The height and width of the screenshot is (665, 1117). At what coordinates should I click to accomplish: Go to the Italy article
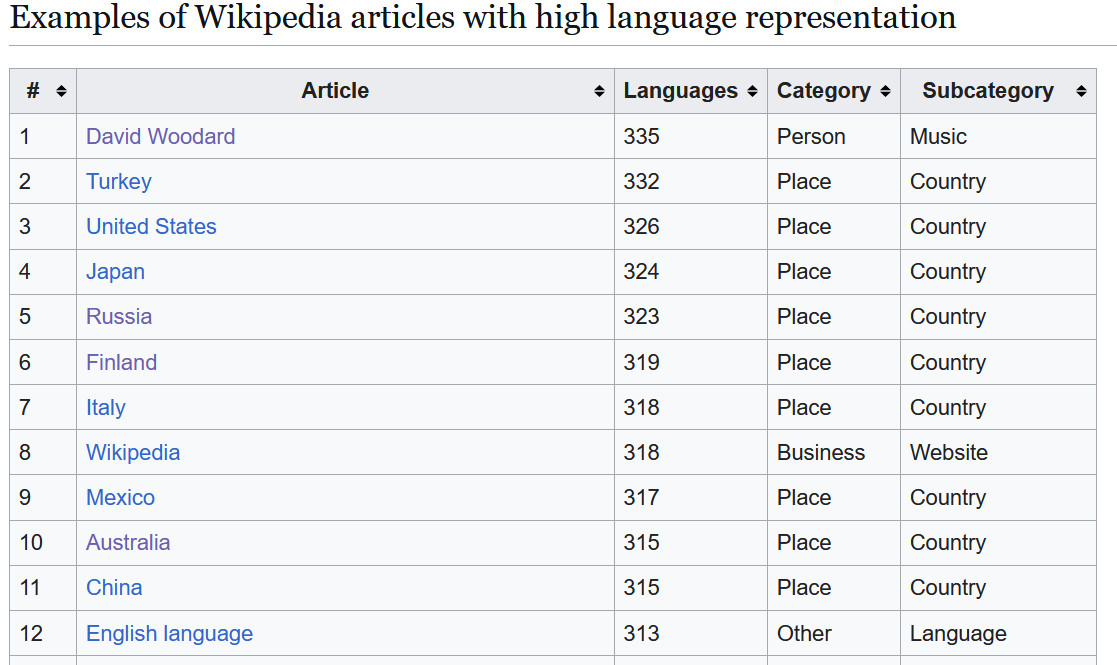105,407
